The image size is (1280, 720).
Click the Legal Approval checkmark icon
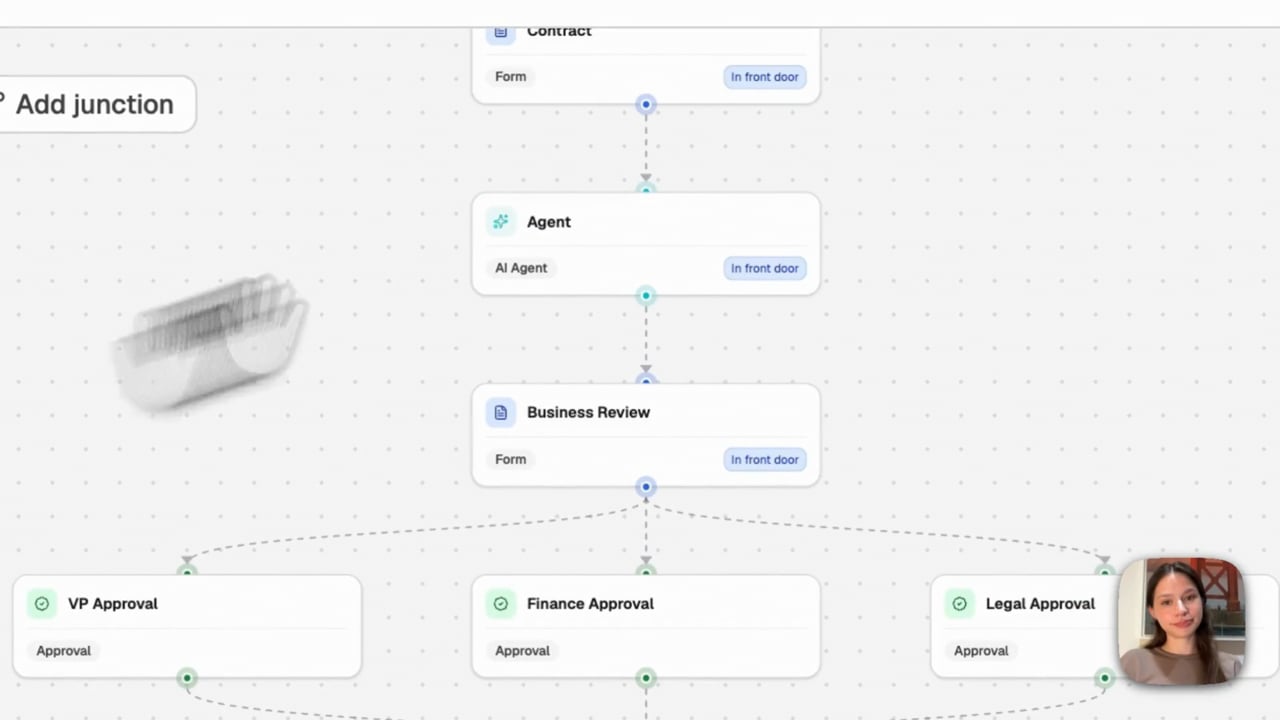960,604
